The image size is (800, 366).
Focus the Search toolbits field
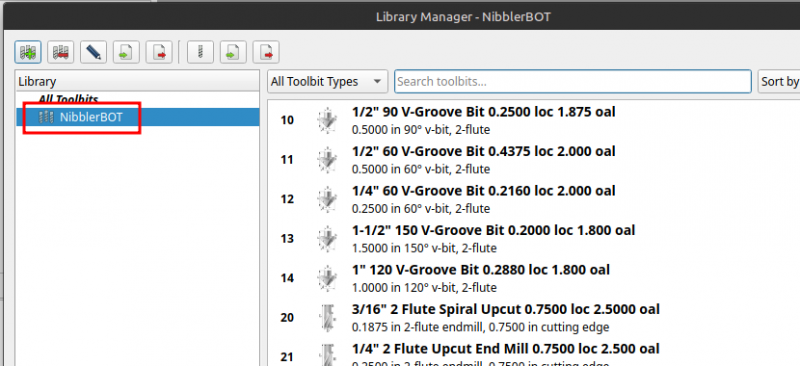(572, 82)
